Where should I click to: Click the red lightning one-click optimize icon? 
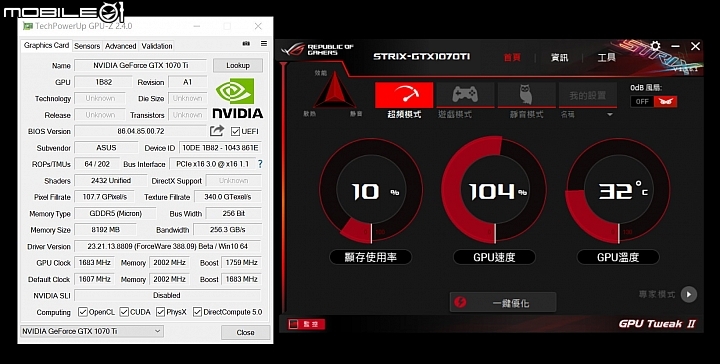(x=460, y=302)
